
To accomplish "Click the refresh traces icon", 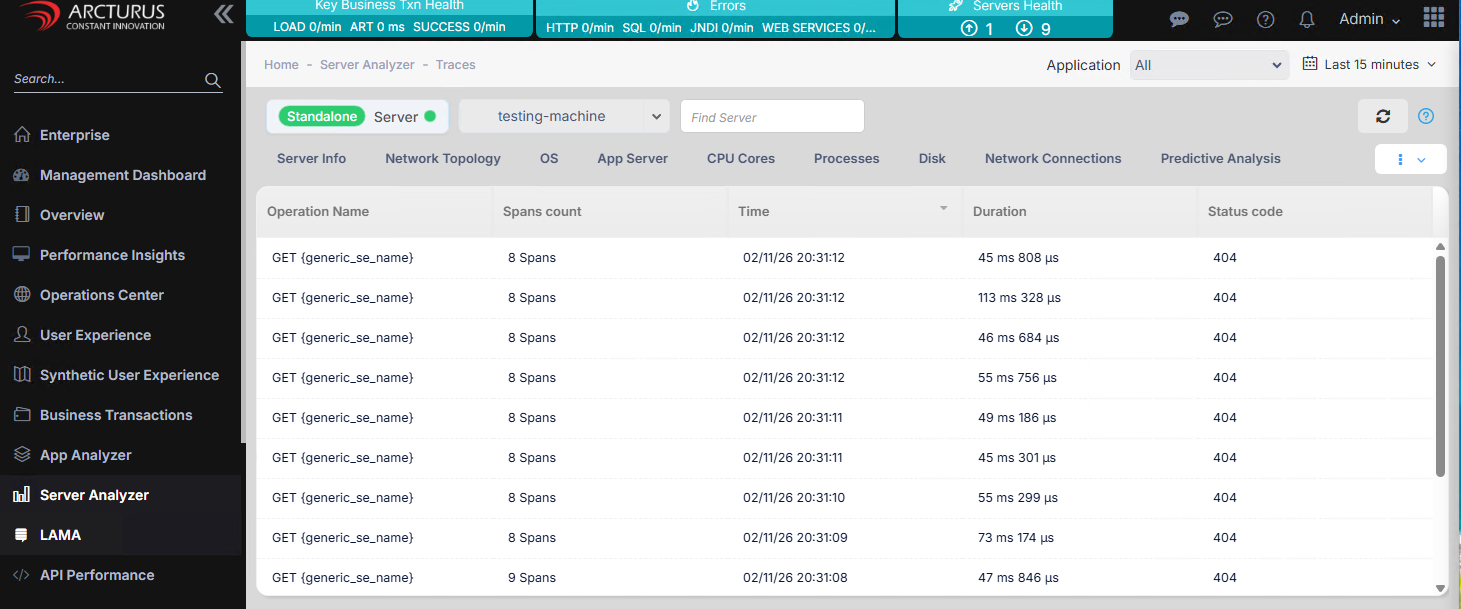I will click(x=1382, y=116).
